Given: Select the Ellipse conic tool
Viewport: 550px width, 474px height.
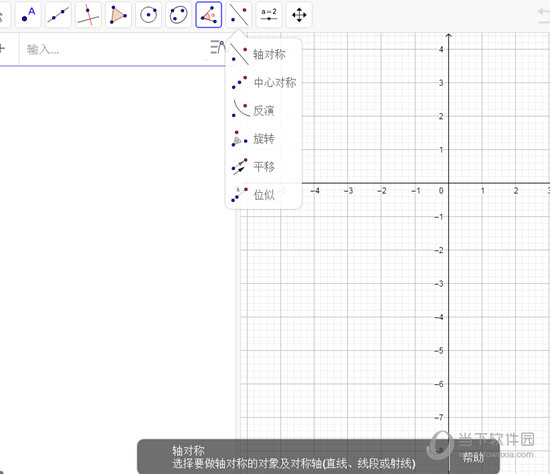Looking at the screenshot, I should point(179,15).
